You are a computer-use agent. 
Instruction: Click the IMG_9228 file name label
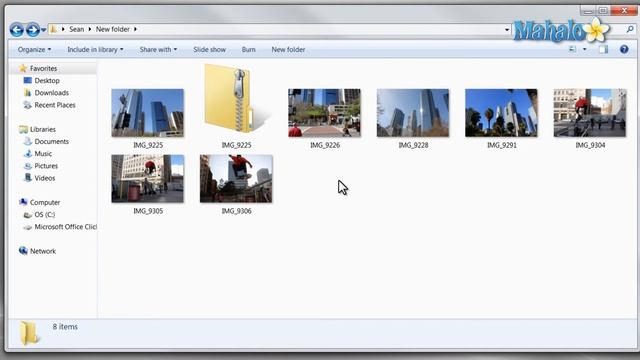click(413, 145)
